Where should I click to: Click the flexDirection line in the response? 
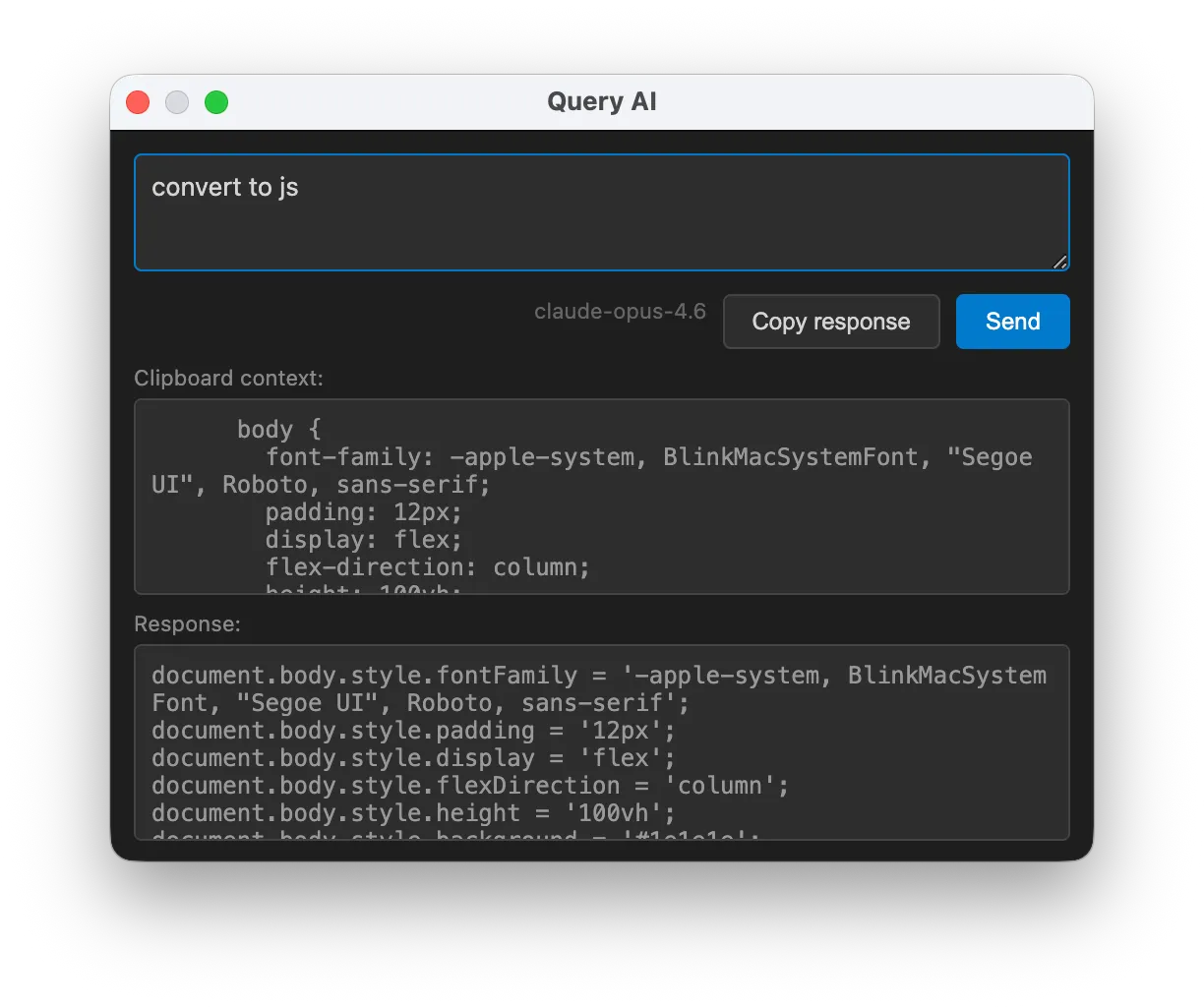pos(468,785)
